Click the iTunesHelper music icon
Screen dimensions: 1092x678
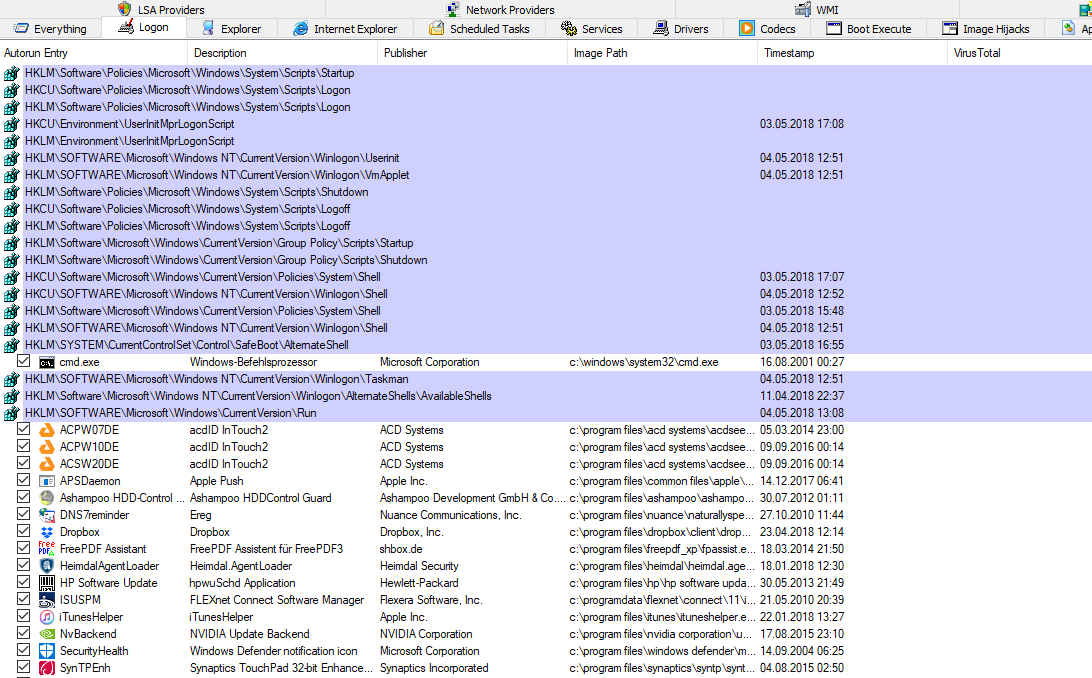(47, 617)
